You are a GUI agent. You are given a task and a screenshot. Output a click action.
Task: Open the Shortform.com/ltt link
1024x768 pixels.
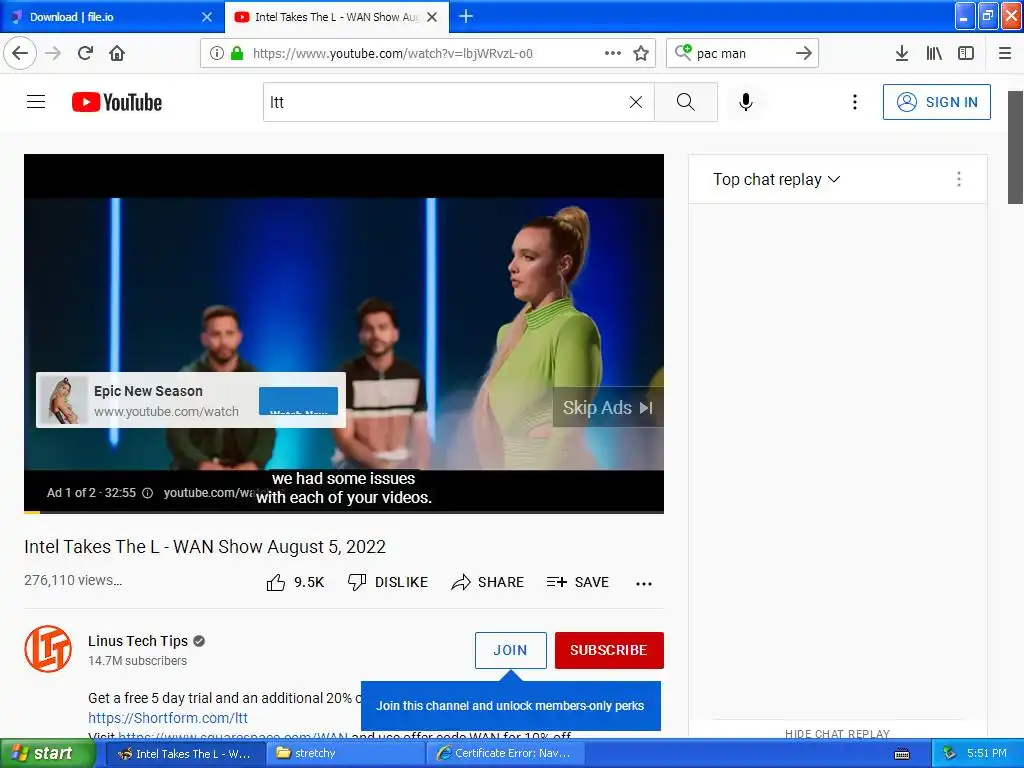pos(168,718)
